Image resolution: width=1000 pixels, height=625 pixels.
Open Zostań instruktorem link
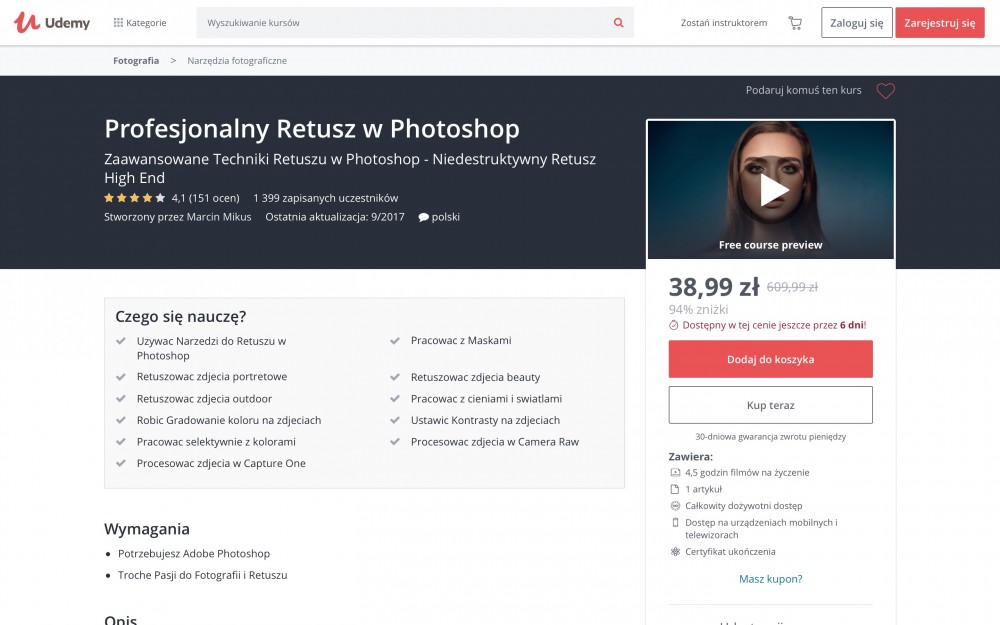(724, 22)
